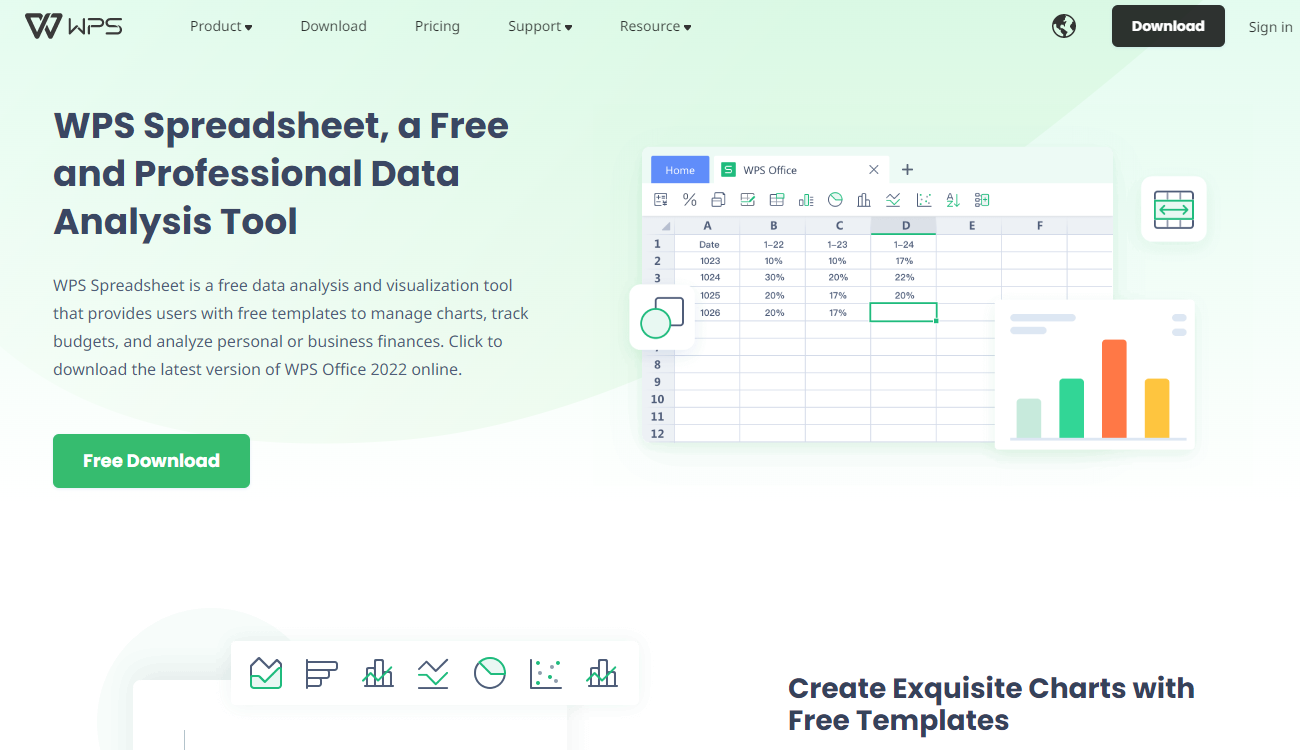Click the cell containing "1–22"

tap(773, 244)
